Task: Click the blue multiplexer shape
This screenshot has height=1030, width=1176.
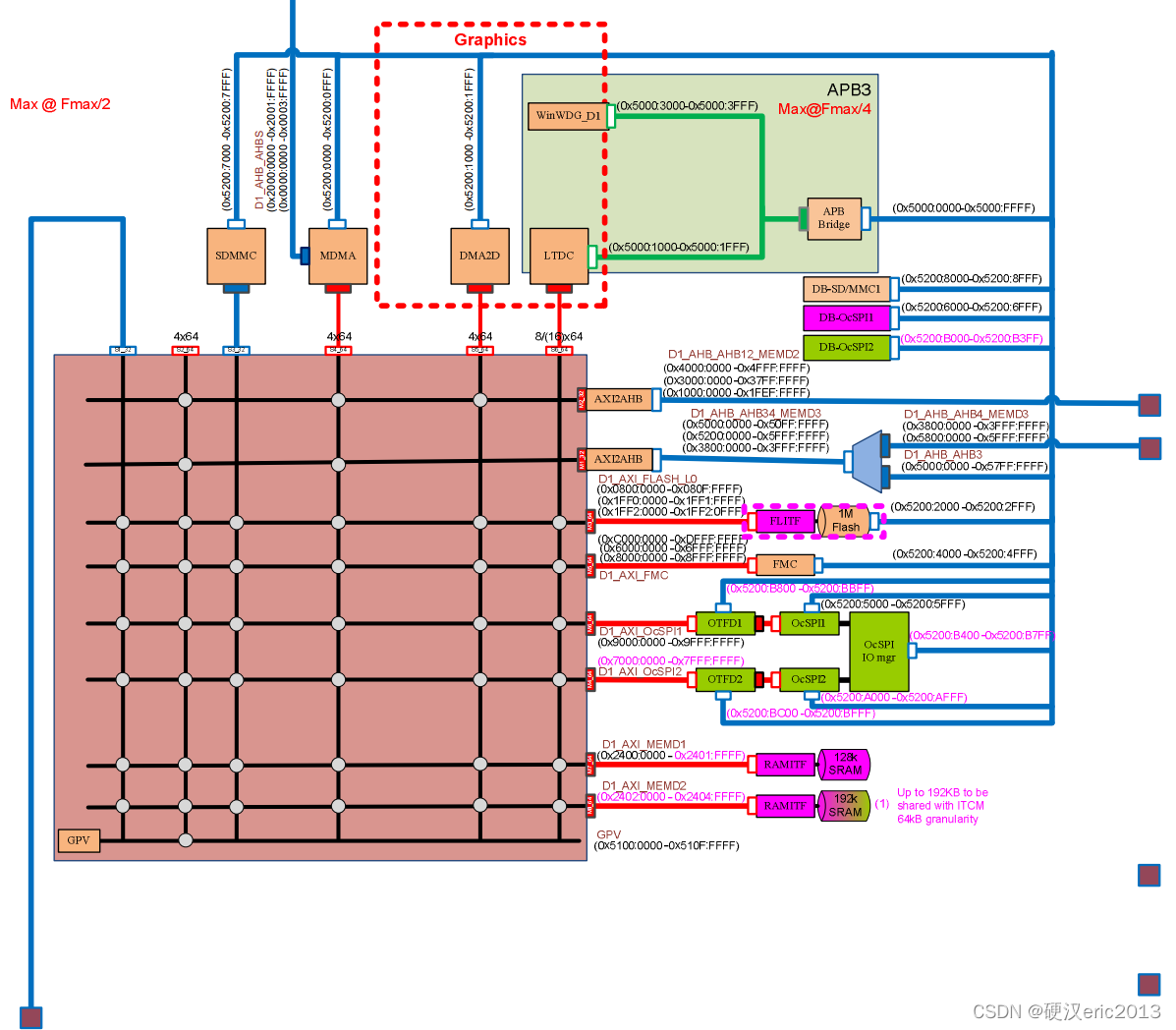Action: click(x=867, y=461)
